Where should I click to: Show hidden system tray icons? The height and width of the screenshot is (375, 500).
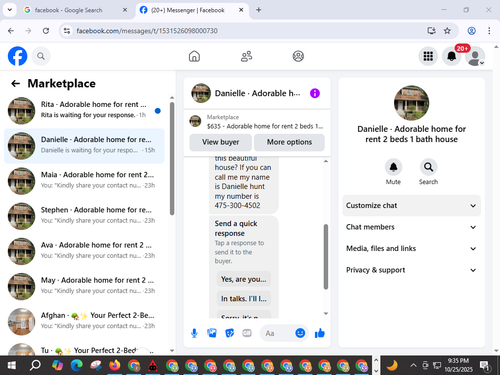[413, 366]
